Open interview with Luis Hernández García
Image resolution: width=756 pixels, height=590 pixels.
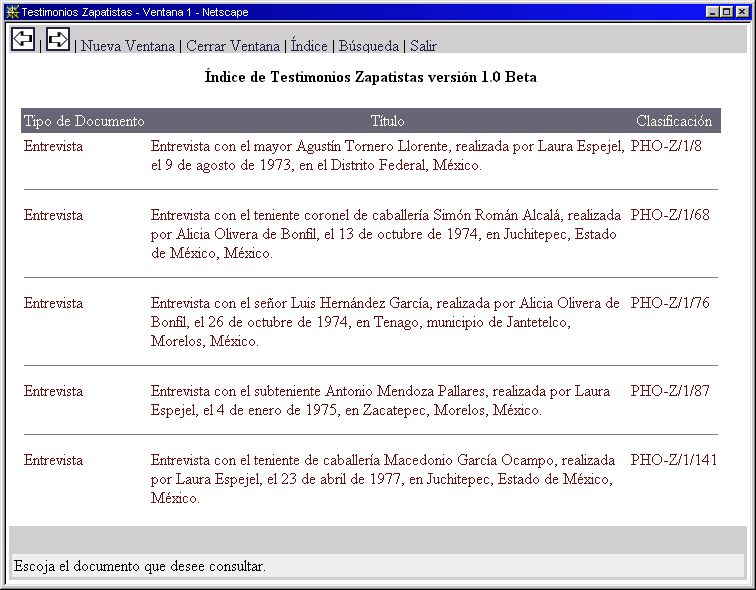pos(385,322)
